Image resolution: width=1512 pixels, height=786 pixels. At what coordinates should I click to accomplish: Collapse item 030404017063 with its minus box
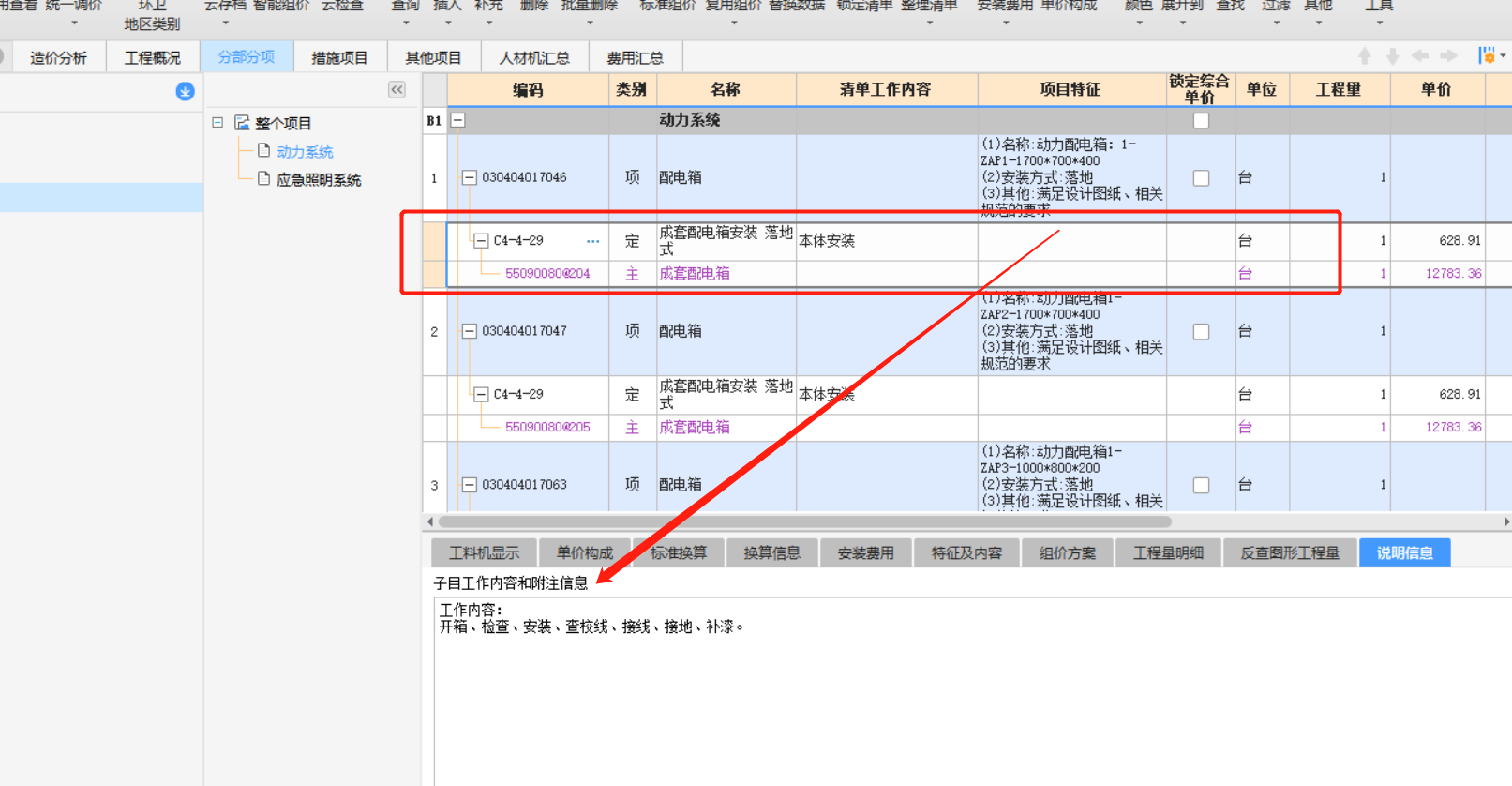pos(470,485)
